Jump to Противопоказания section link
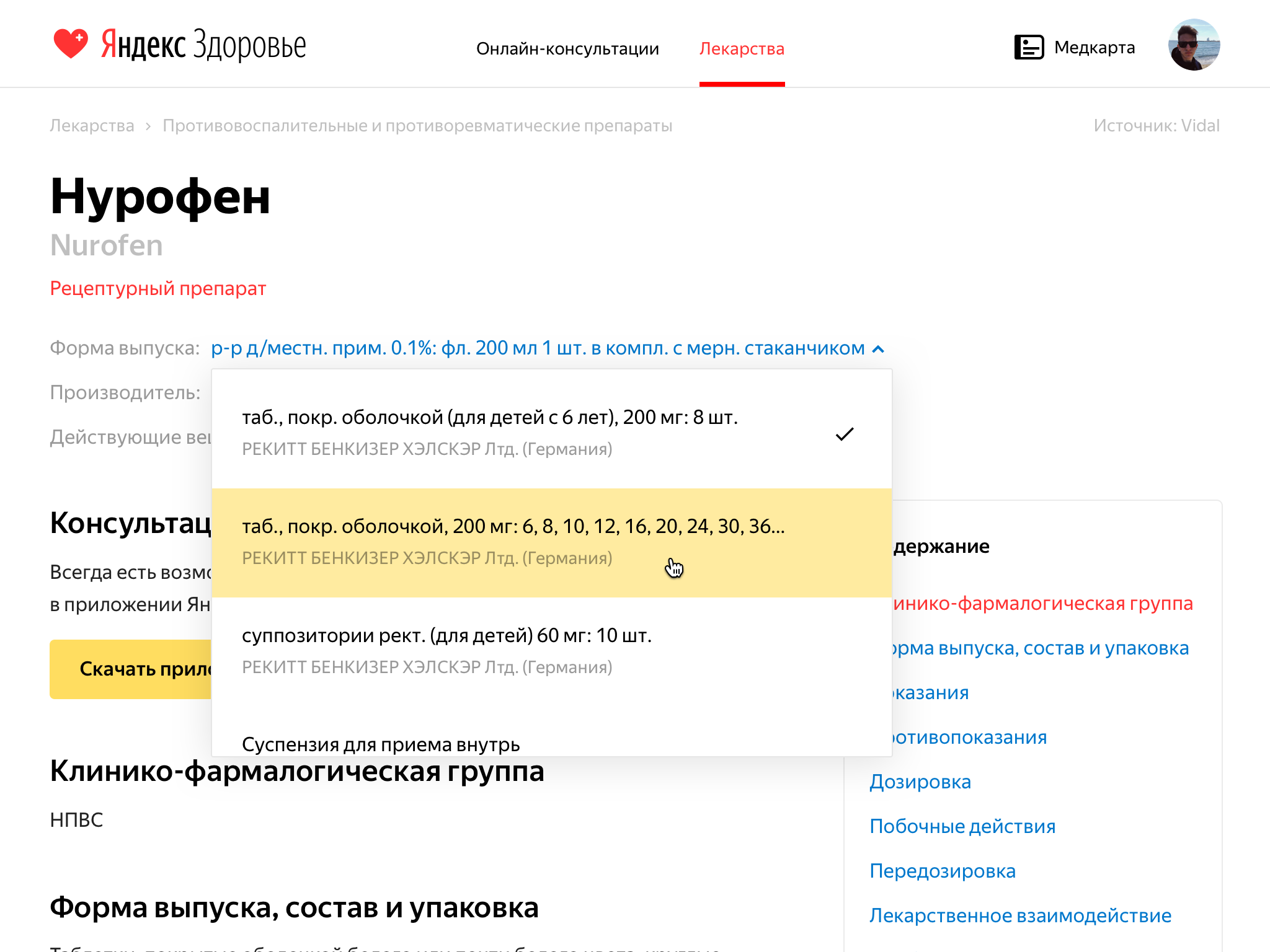Viewport: 1270px width, 952px height. (x=969, y=737)
